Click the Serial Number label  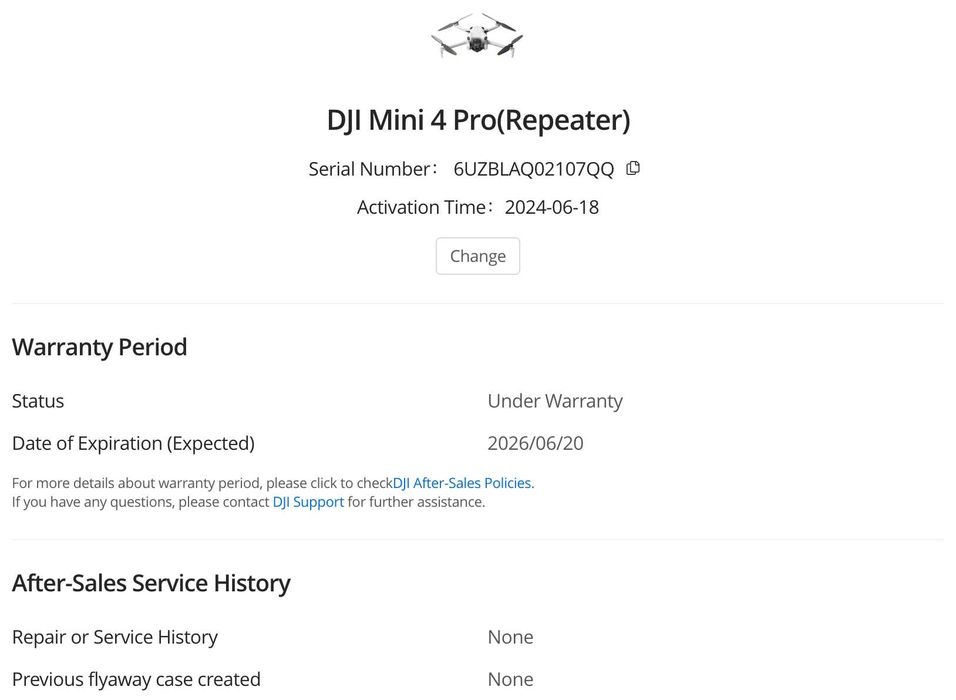point(371,169)
